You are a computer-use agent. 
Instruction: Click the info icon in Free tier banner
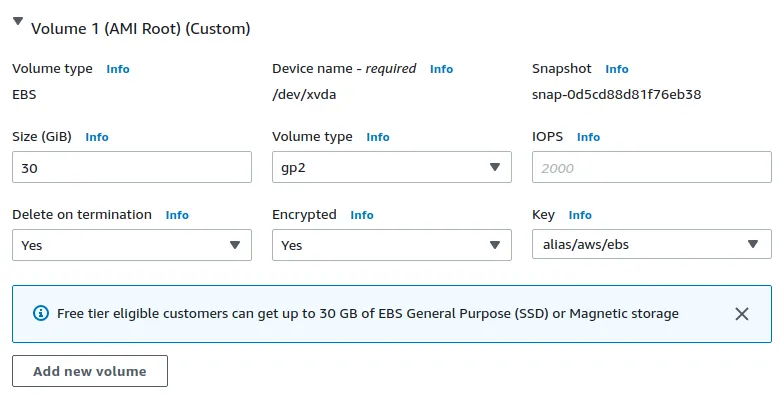coord(41,314)
